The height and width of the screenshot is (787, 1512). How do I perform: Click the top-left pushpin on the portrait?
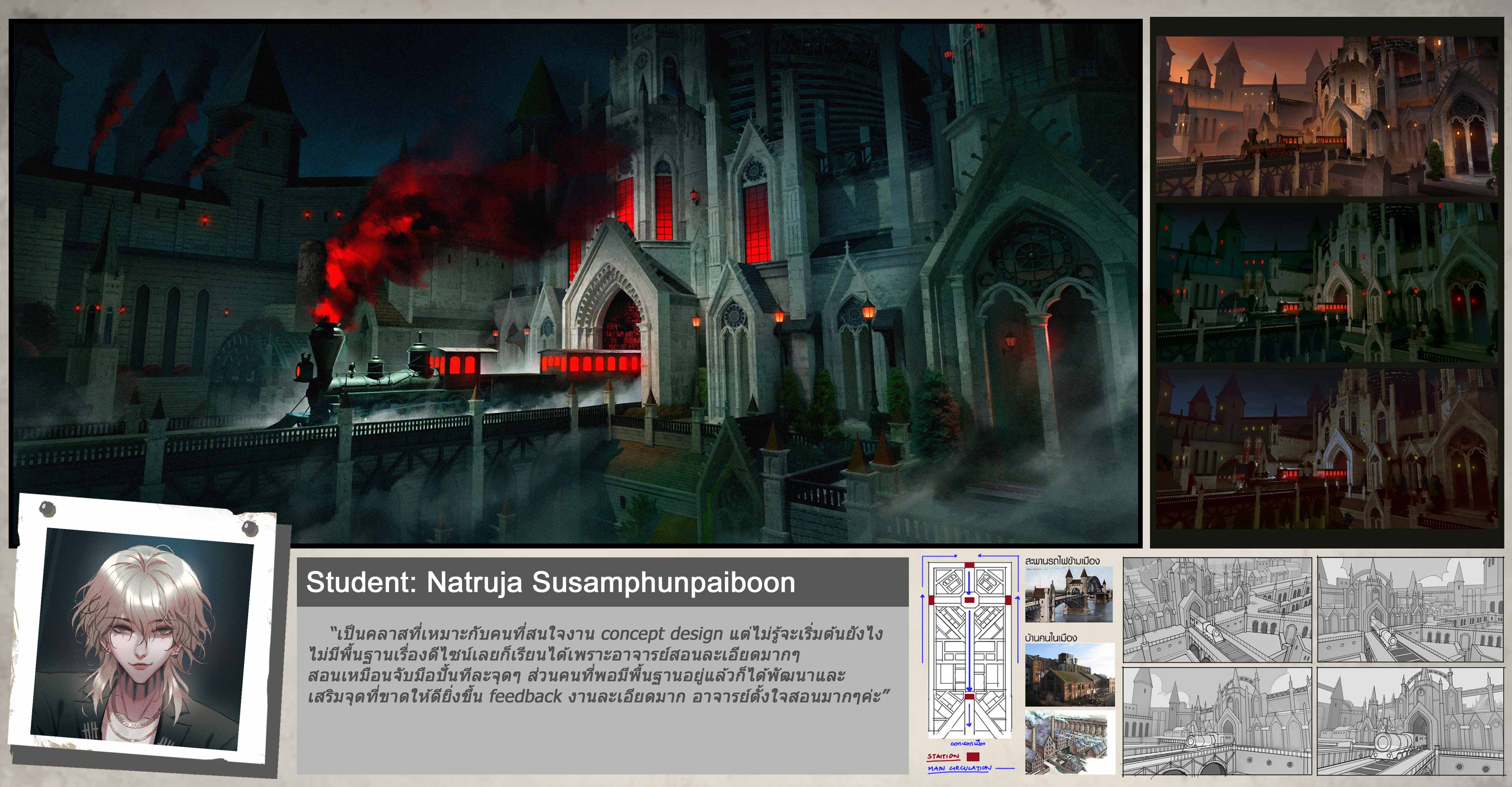(x=46, y=508)
